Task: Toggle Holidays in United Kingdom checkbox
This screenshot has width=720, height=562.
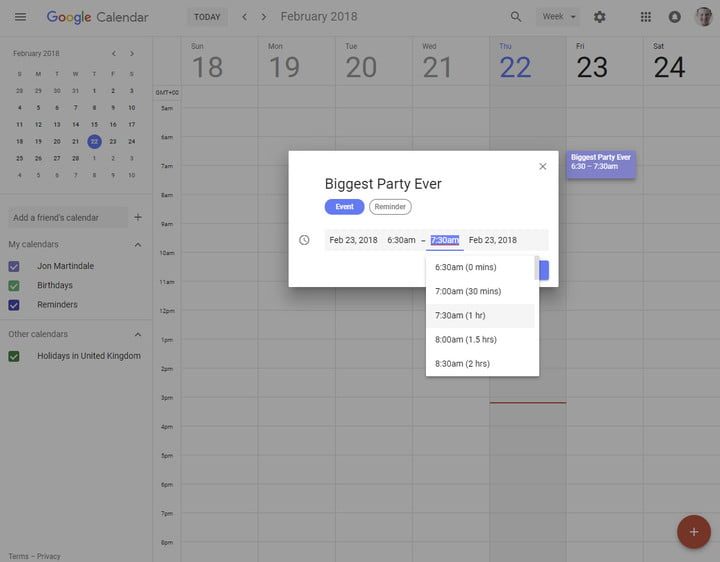Action: (14, 356)
